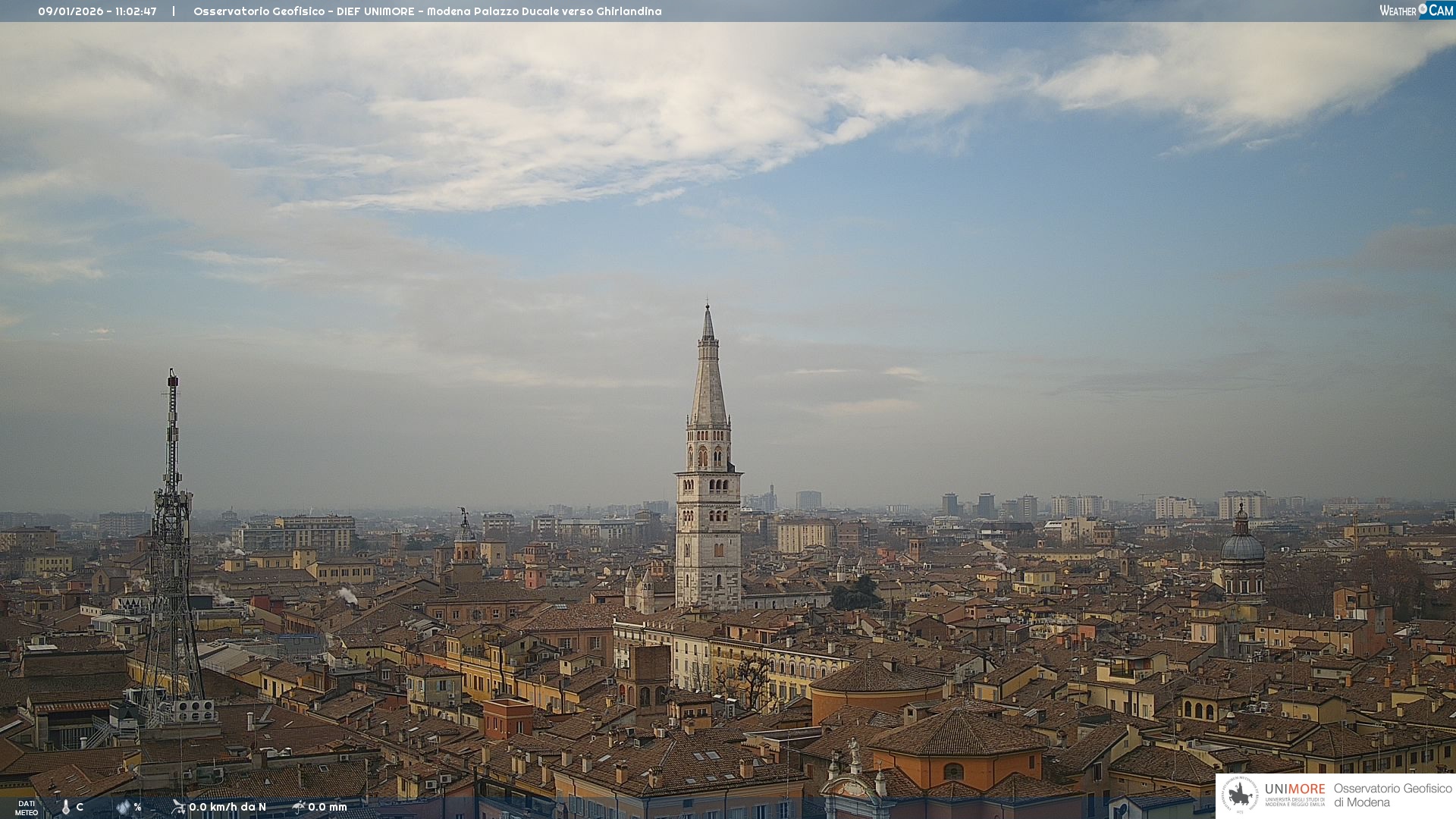
Task: Open Osservatorio Geofisico di Modena link
Action: [1392, 795]
